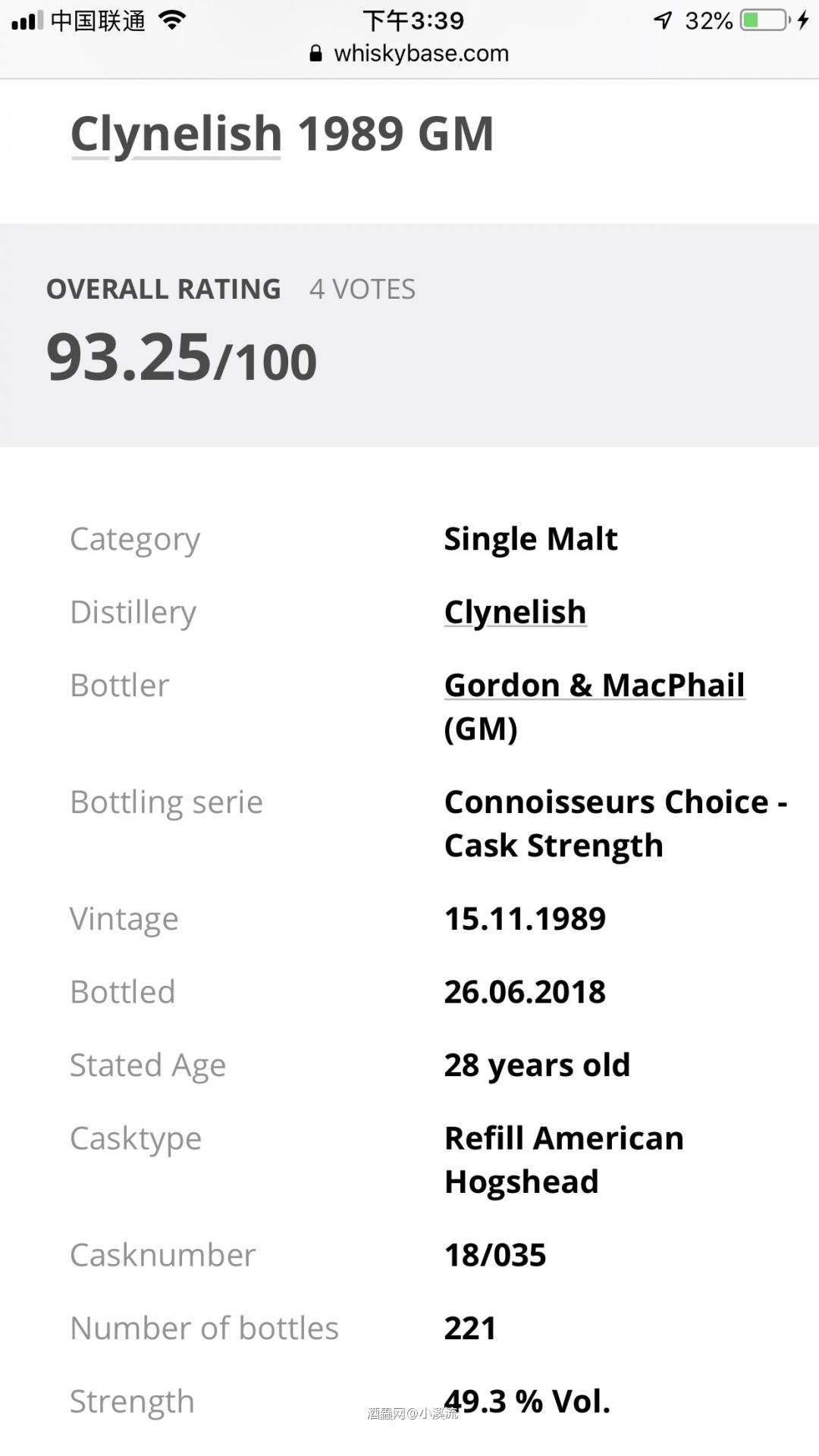Open the Gordon & MacPhail bottler link
The height and width of the screenshot is (1456, 819).
click(595, 685)
